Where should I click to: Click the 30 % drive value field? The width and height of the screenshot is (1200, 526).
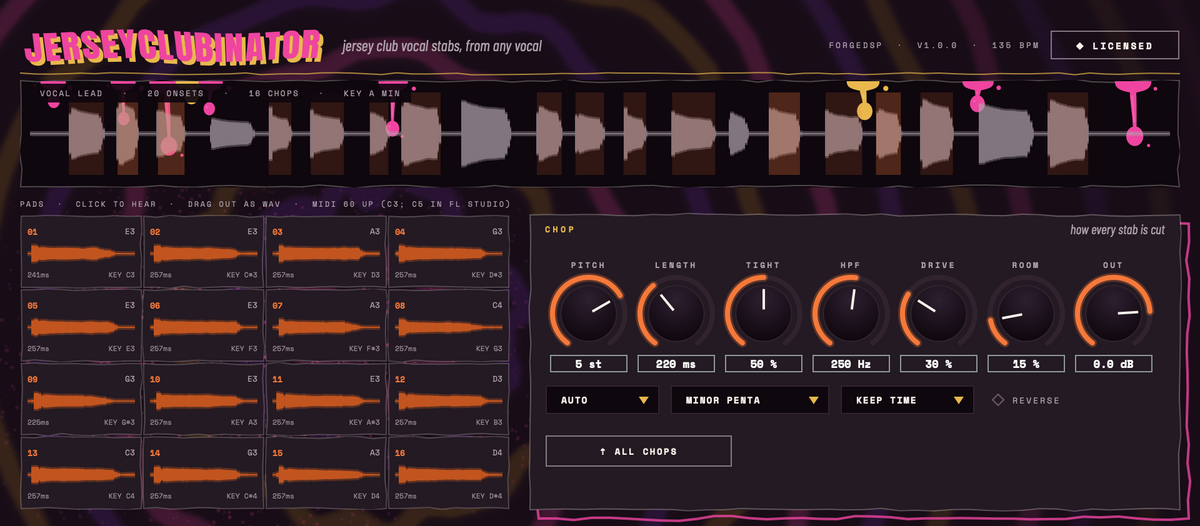pyautogui.click(x=938, y=364)
